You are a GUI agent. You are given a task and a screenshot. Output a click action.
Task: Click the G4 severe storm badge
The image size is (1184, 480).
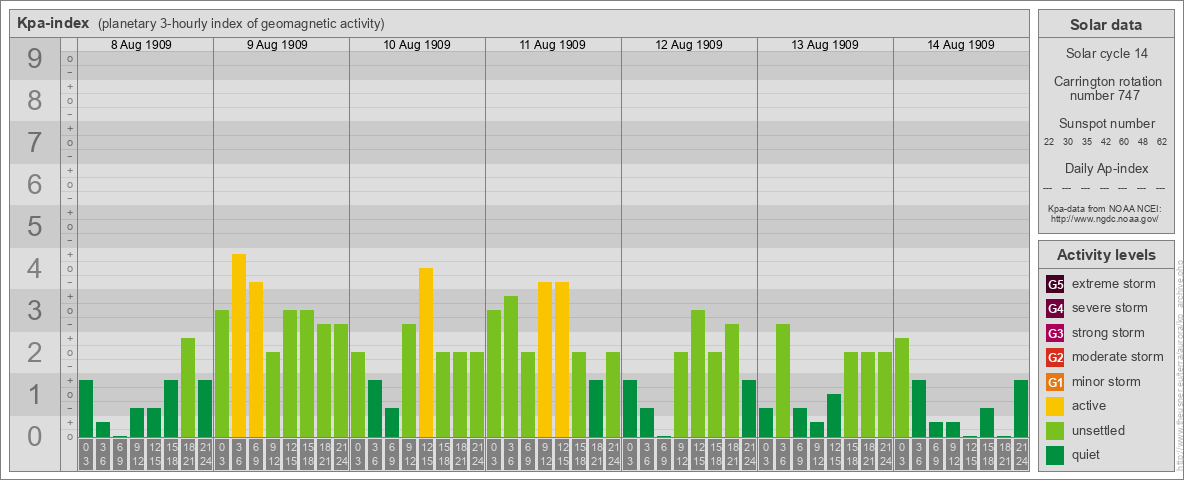[x=1055, y=309]
